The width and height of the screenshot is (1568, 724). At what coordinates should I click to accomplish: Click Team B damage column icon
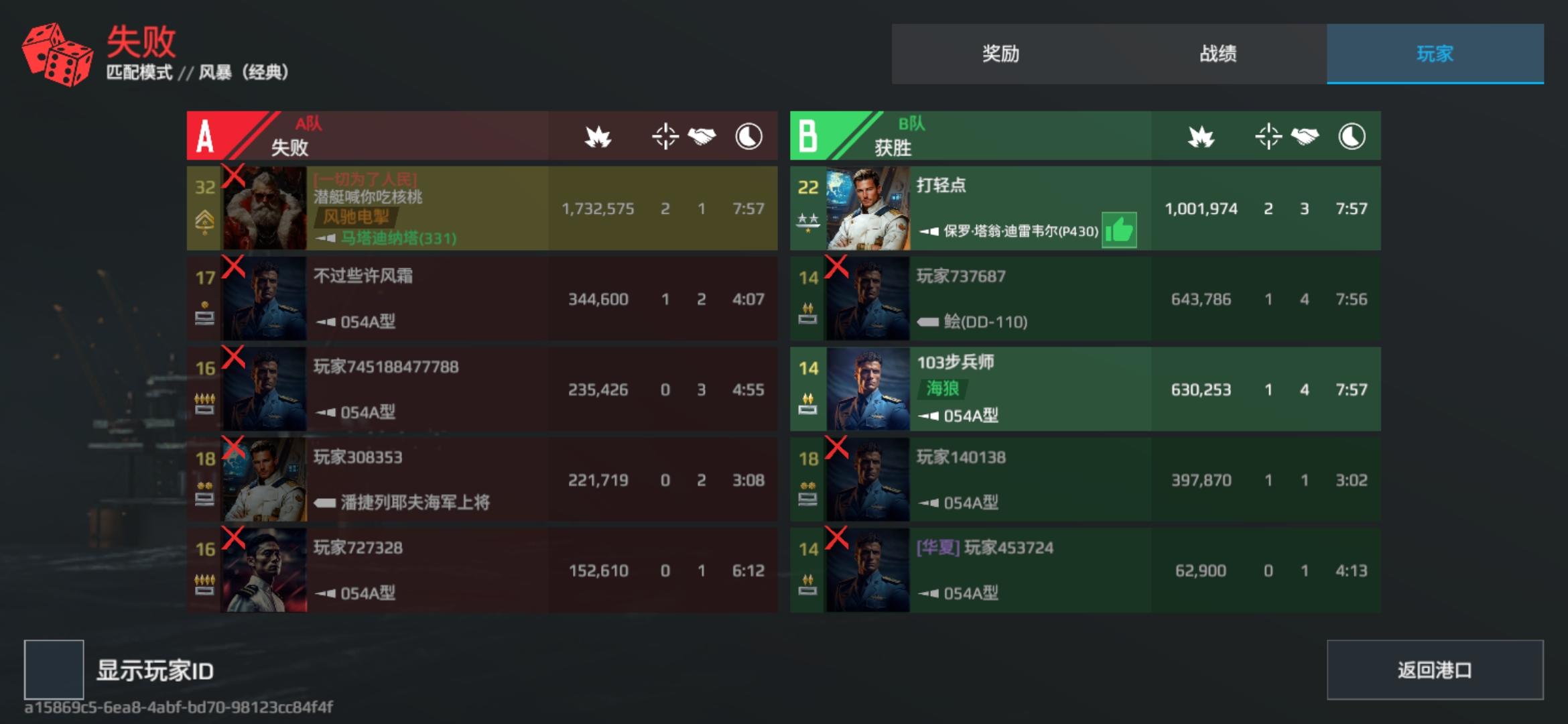click(1201, 137)
